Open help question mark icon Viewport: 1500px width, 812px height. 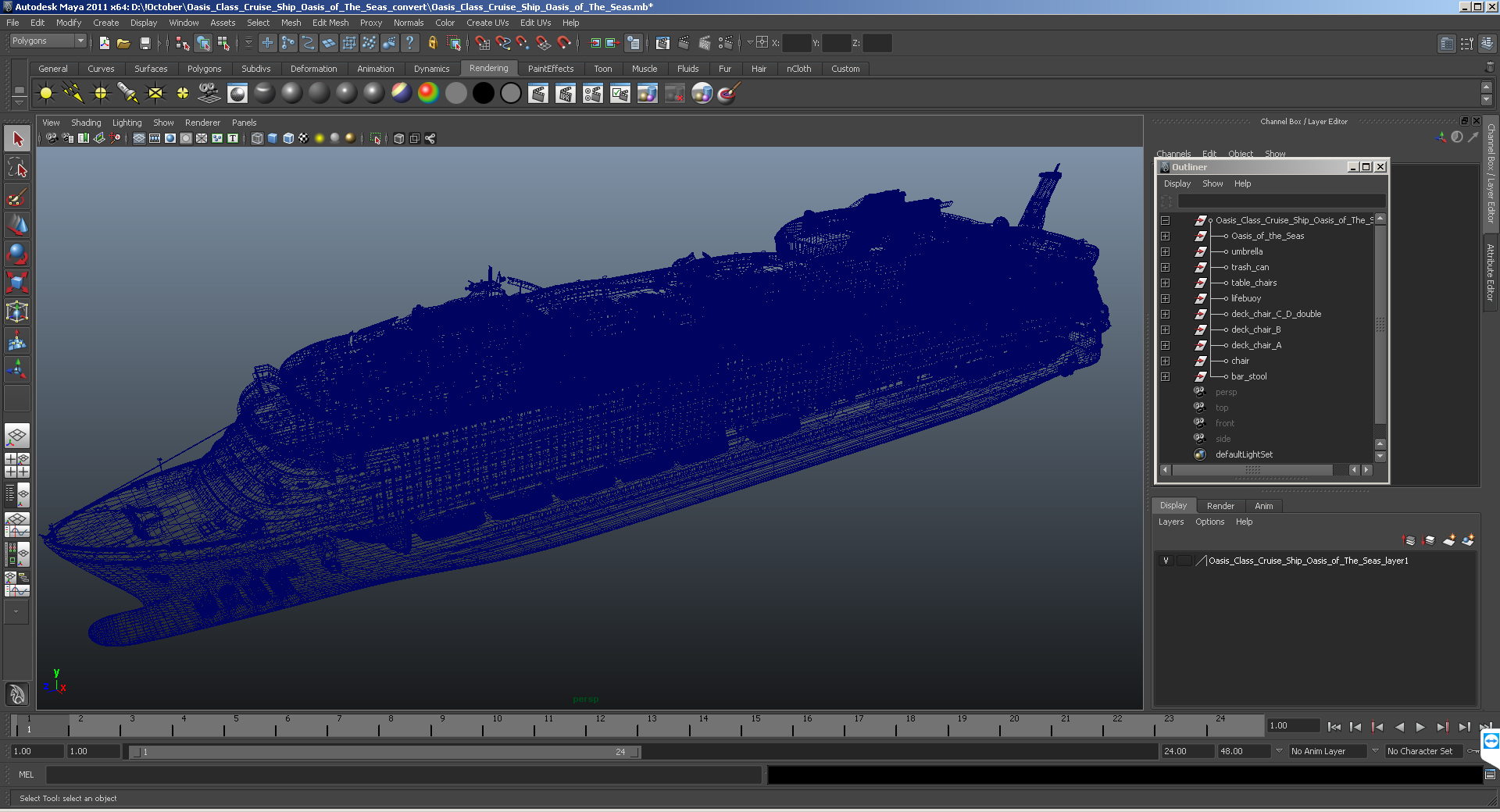click(x=410, y=43)
